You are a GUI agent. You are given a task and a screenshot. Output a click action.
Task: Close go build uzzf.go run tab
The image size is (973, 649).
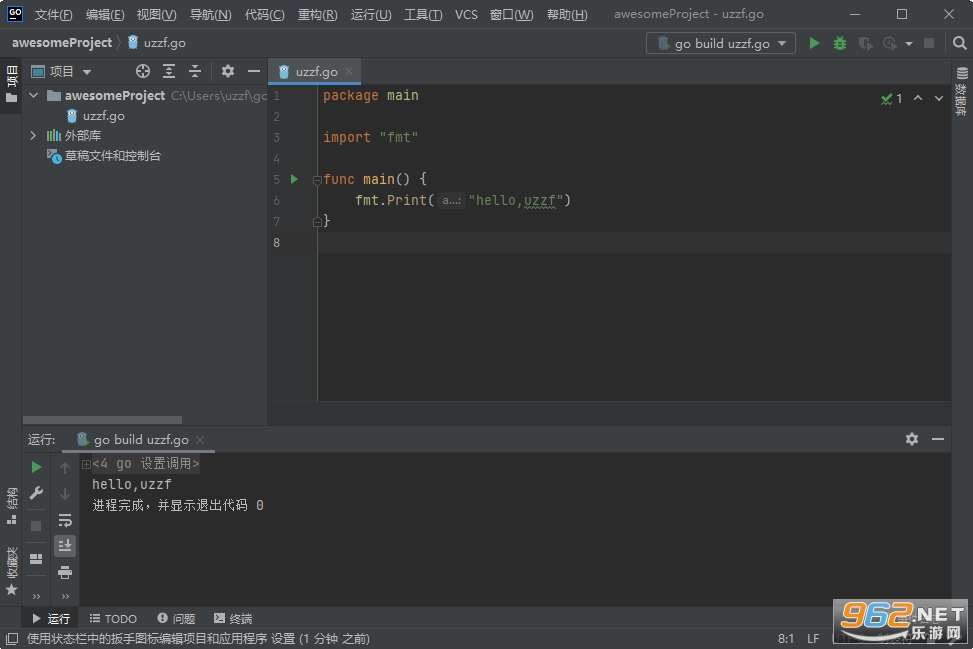click(200, 439)
